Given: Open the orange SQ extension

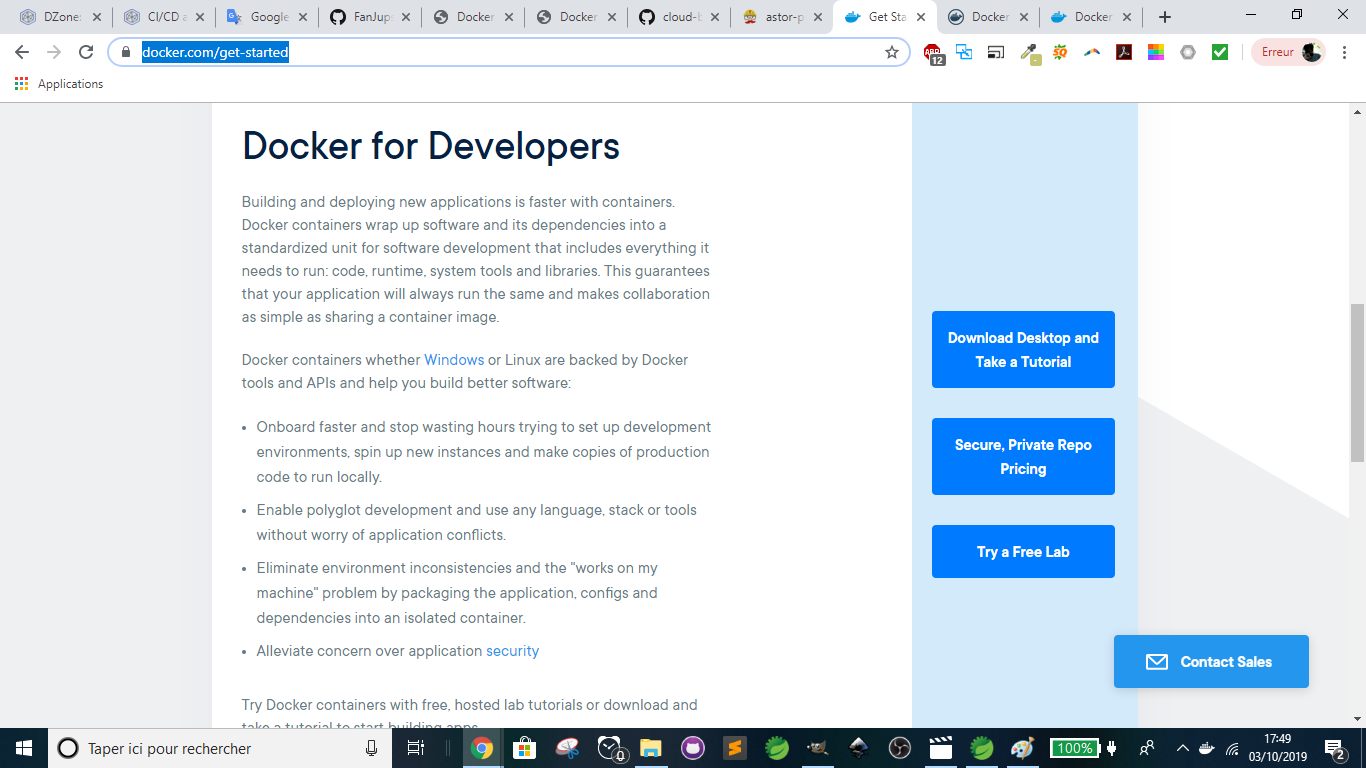Looking at the screenshot, I should coord(1060,52).
